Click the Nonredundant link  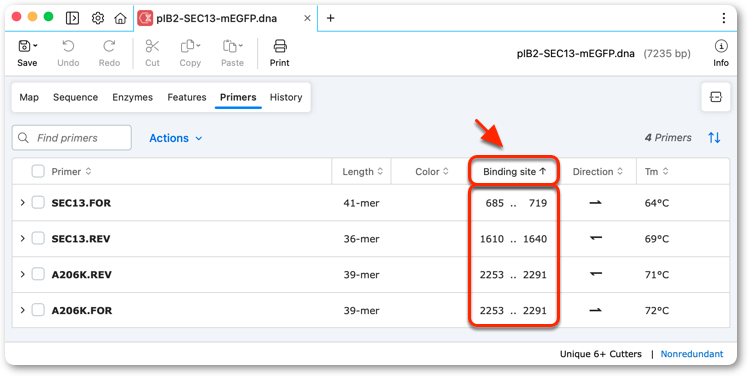click(x=692, y=354)
